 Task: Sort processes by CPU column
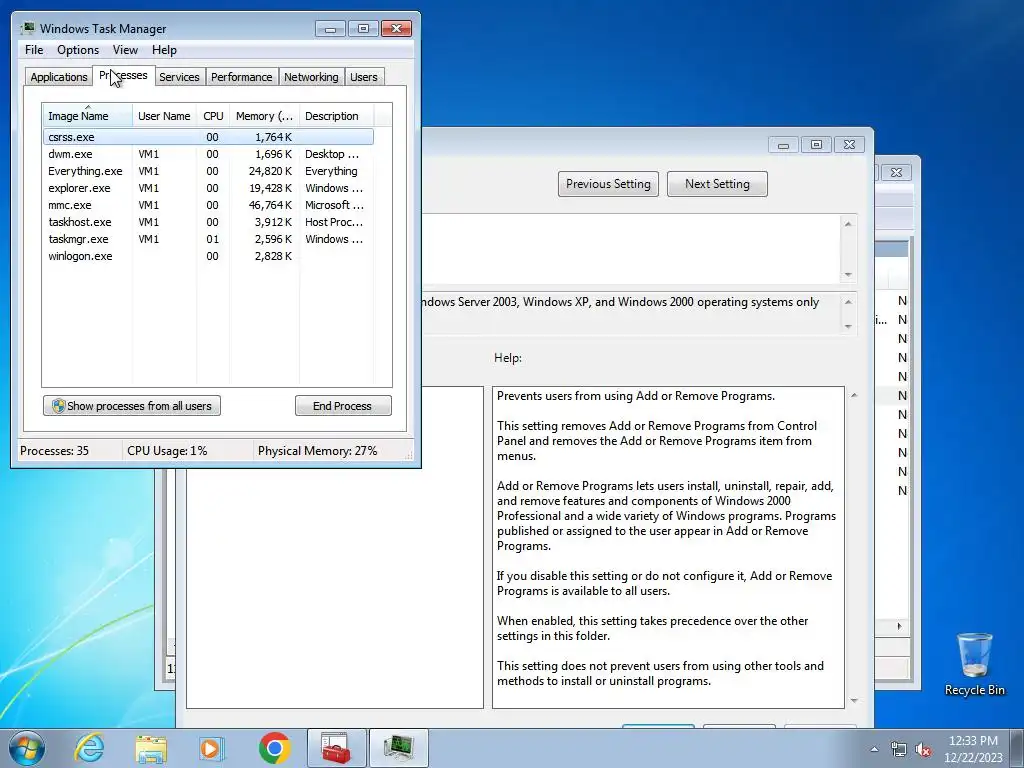tap(213, 116)
